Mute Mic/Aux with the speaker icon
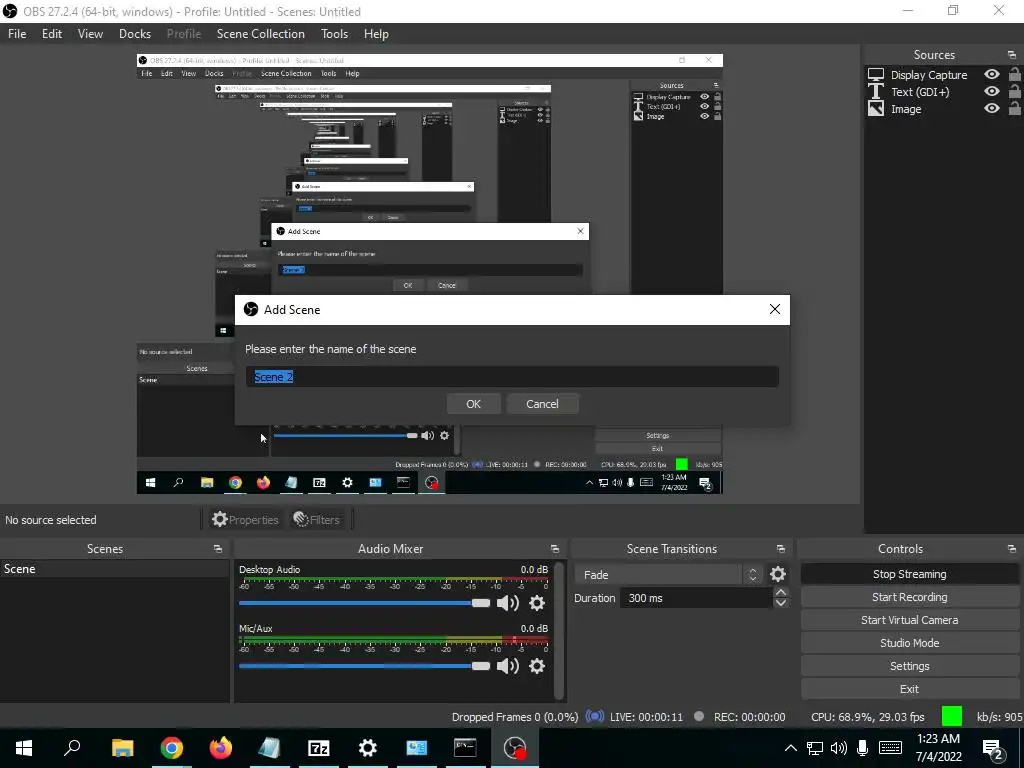This screenshot has height=768, width=1024. (507, 666)
